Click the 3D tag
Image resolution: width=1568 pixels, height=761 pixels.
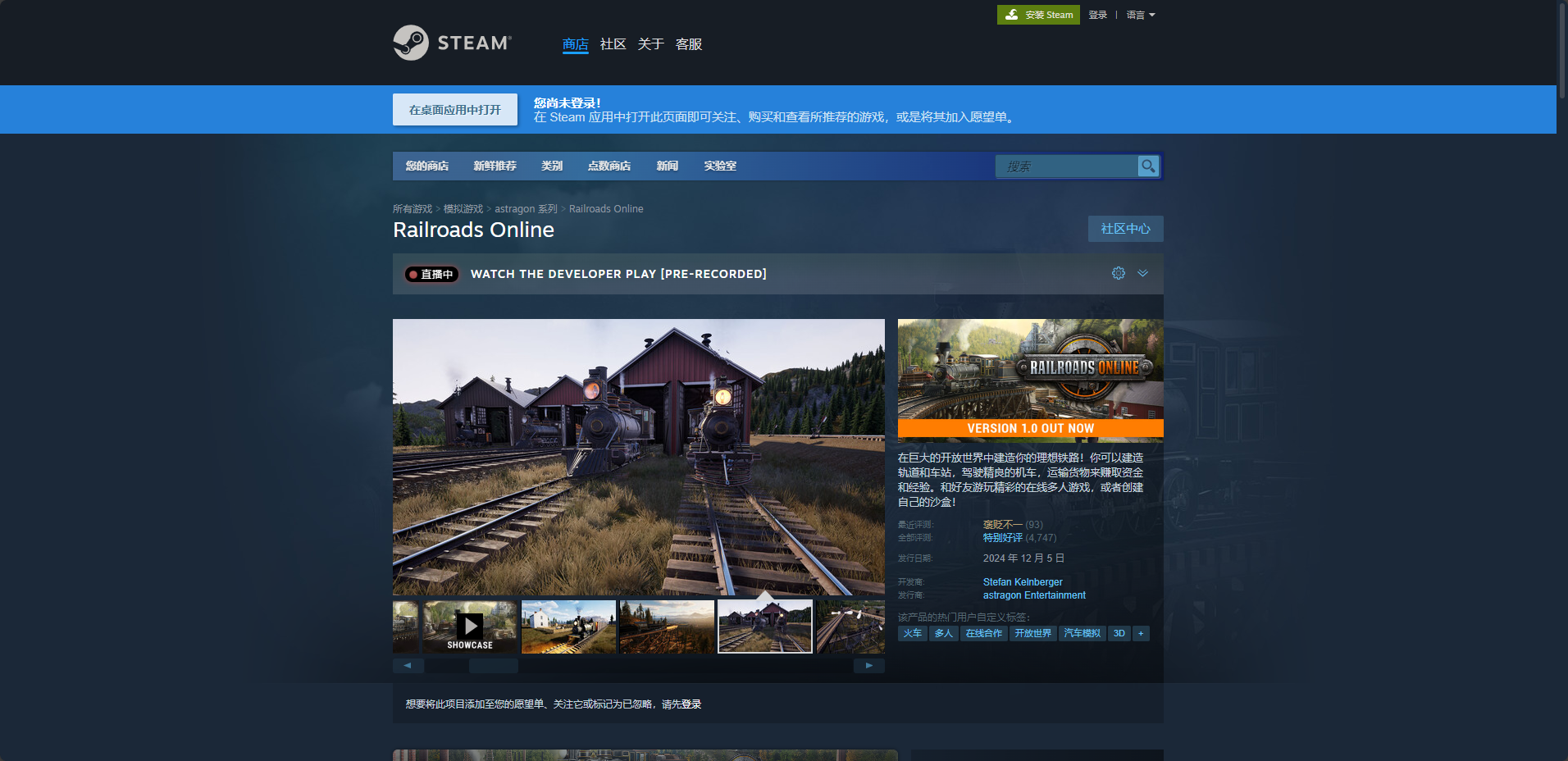coord(1119,633)
